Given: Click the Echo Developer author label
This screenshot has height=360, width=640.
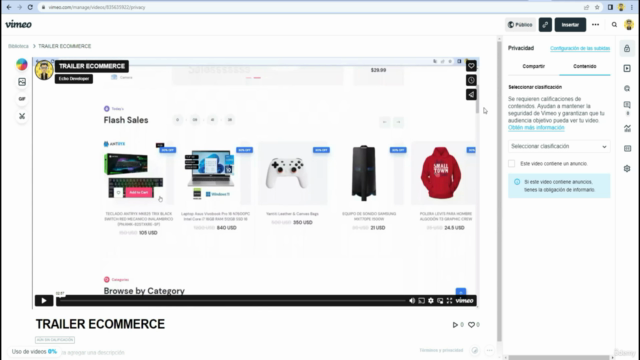Looking at the screenshot, I should click(74, 79).
